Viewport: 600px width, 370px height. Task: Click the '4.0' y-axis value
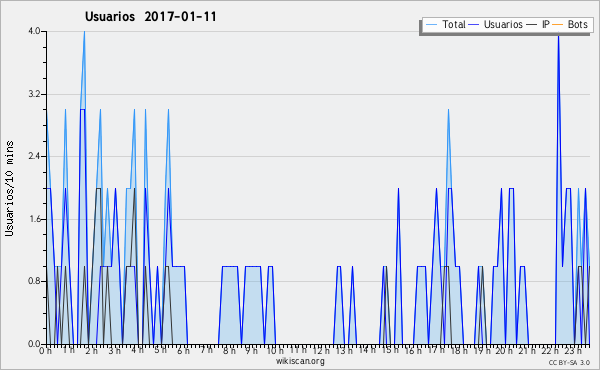(x=34, y=31)
